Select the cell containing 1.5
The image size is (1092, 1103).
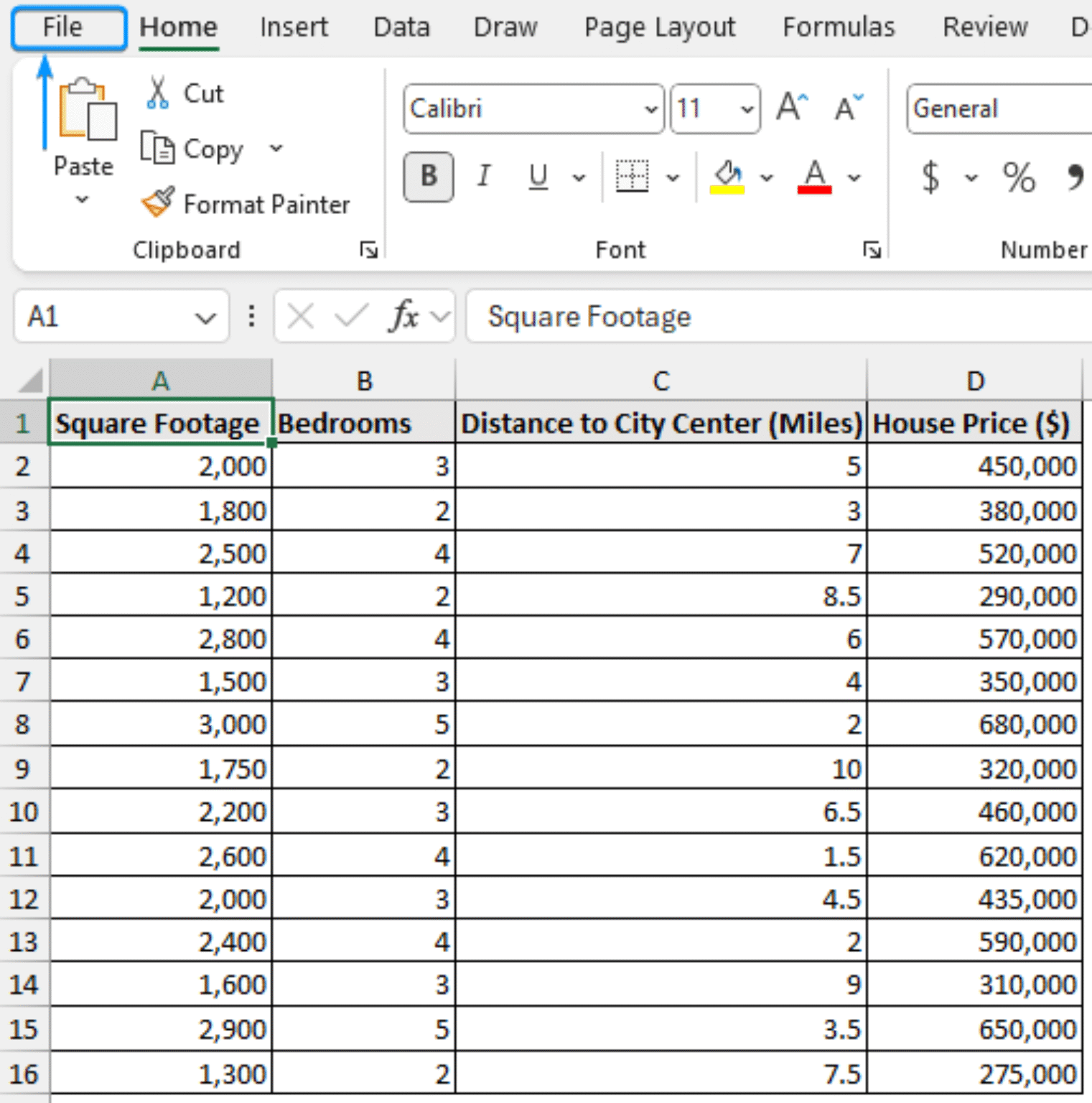pyautogui.click(x=661, y=855)
